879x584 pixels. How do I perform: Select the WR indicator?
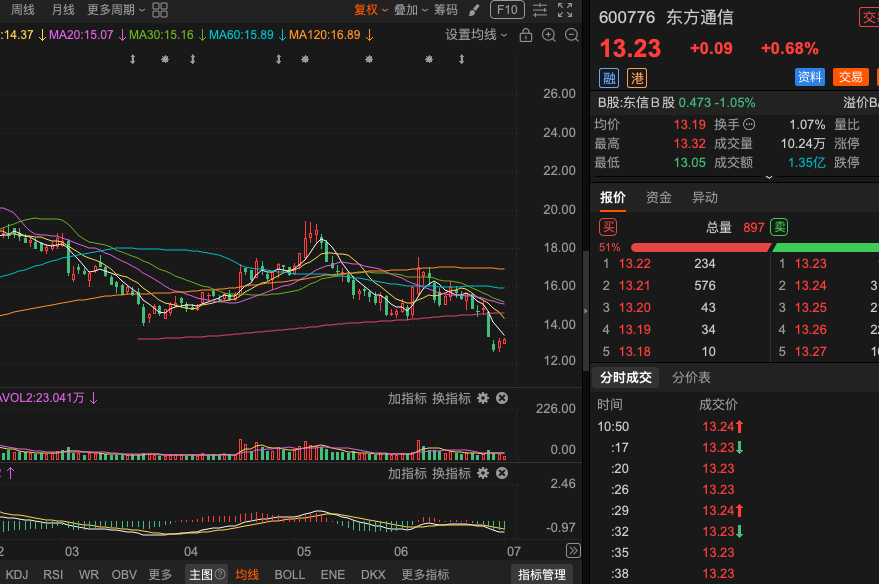(x=89, y=574)
